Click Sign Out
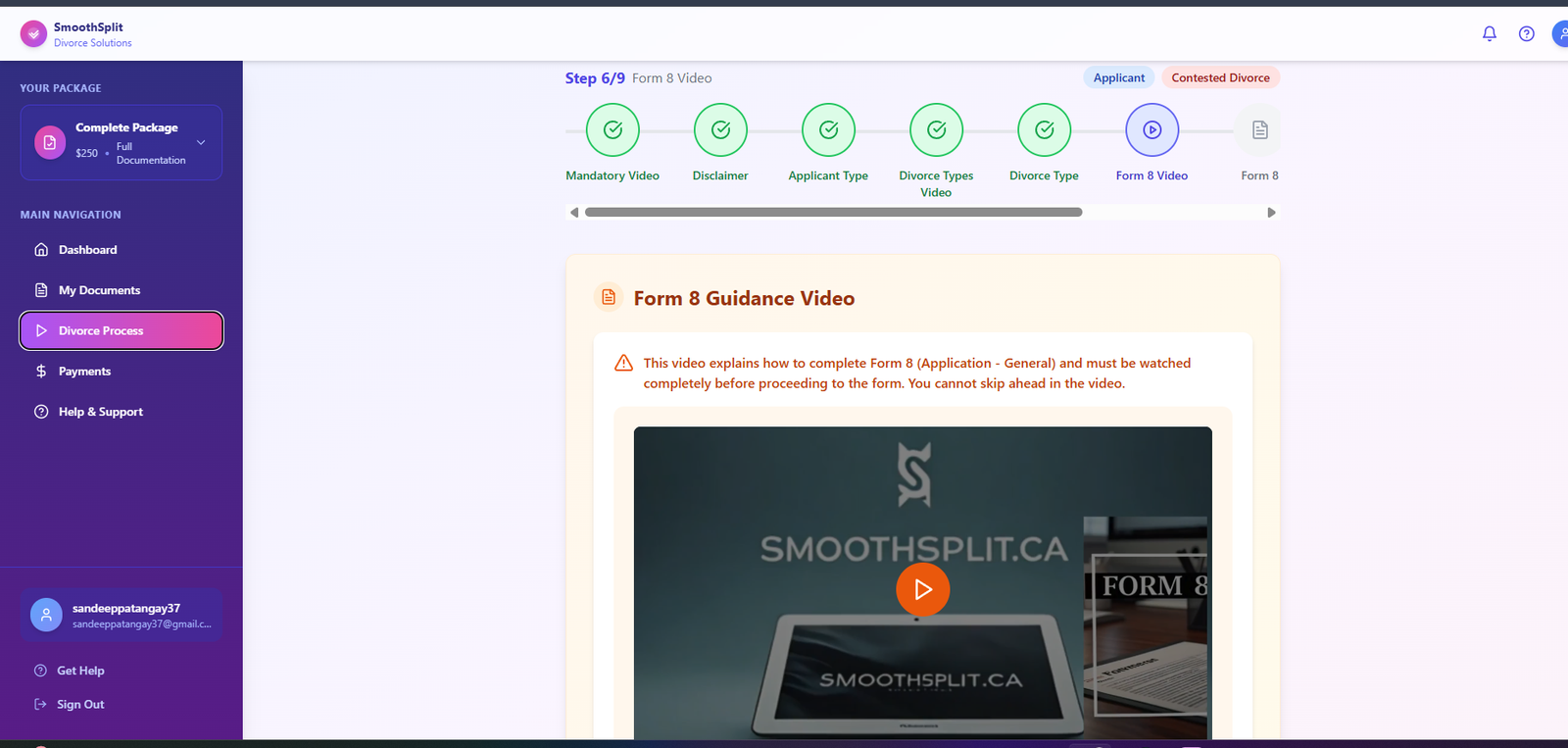This screenshot has width=1568, height=748. 80,704
